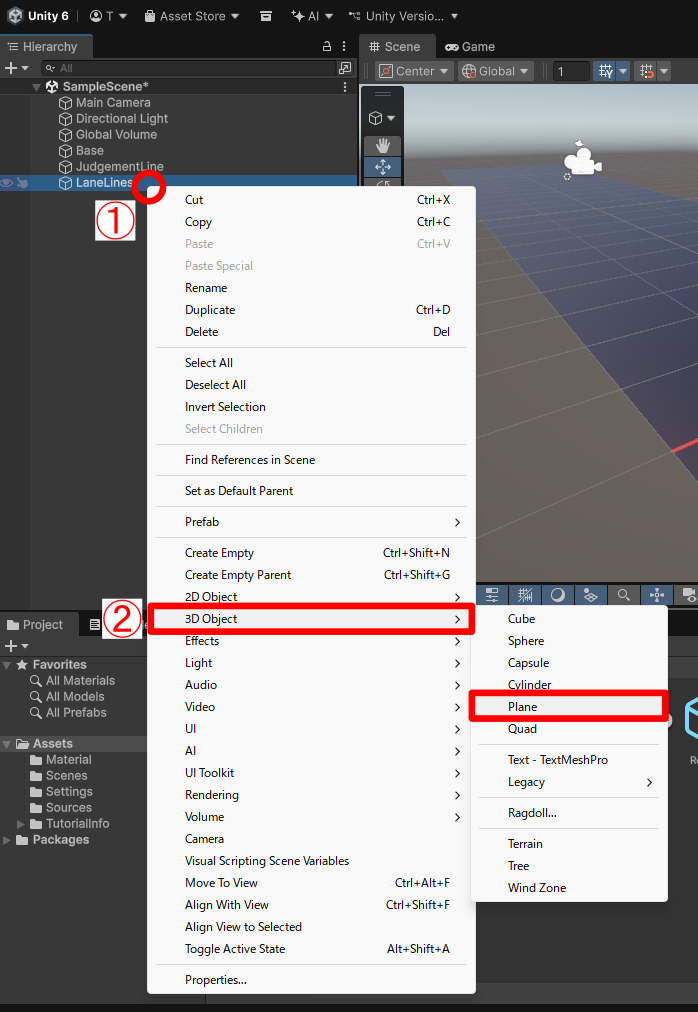Toggle LaneLines visibility eye icon
This screenshot has width=698, height=1012.
point(7,183)
